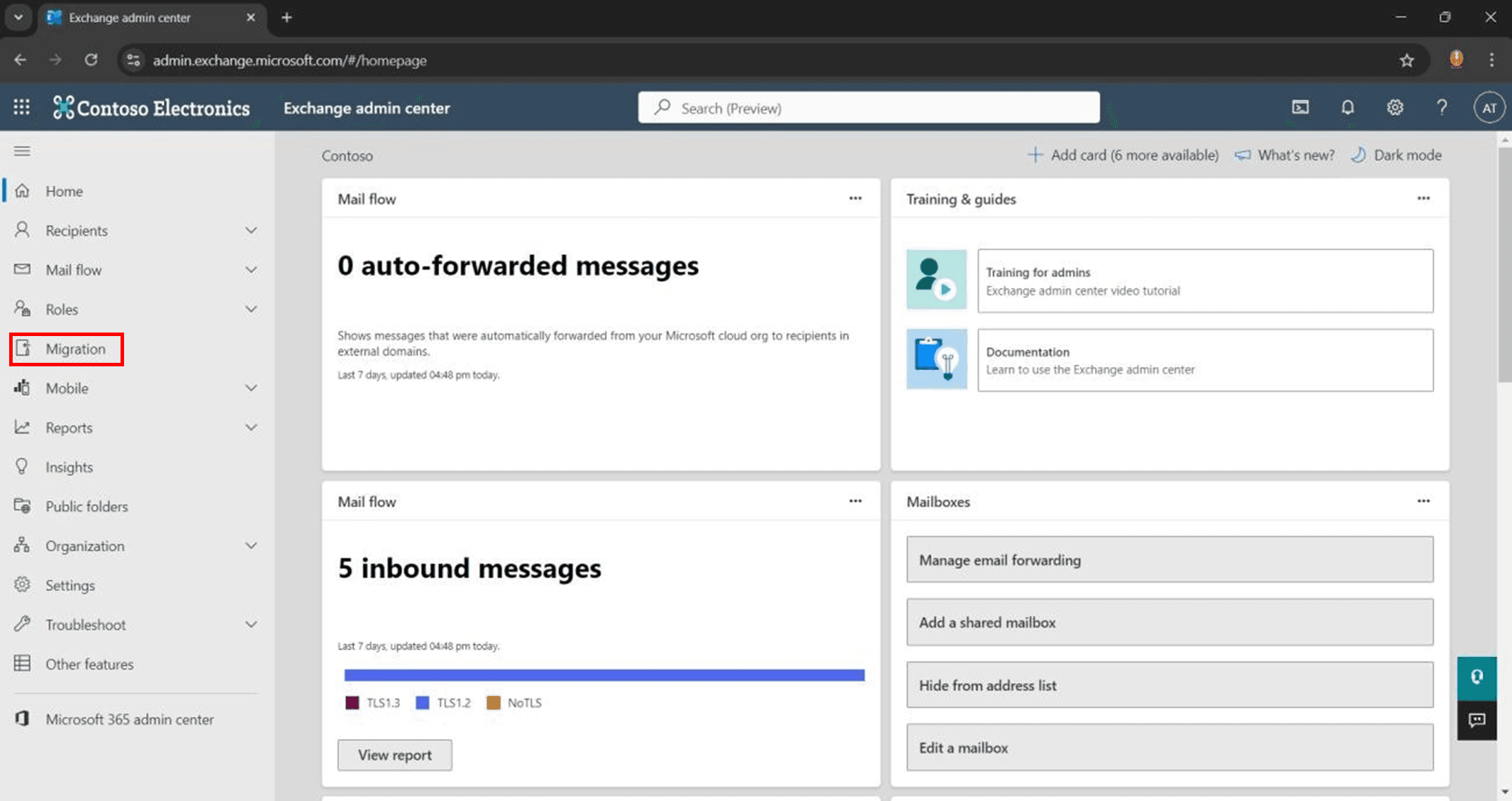This screenshot has width=1512, height=801.
Task: Open the AT account avatar
Action: 1489,108
